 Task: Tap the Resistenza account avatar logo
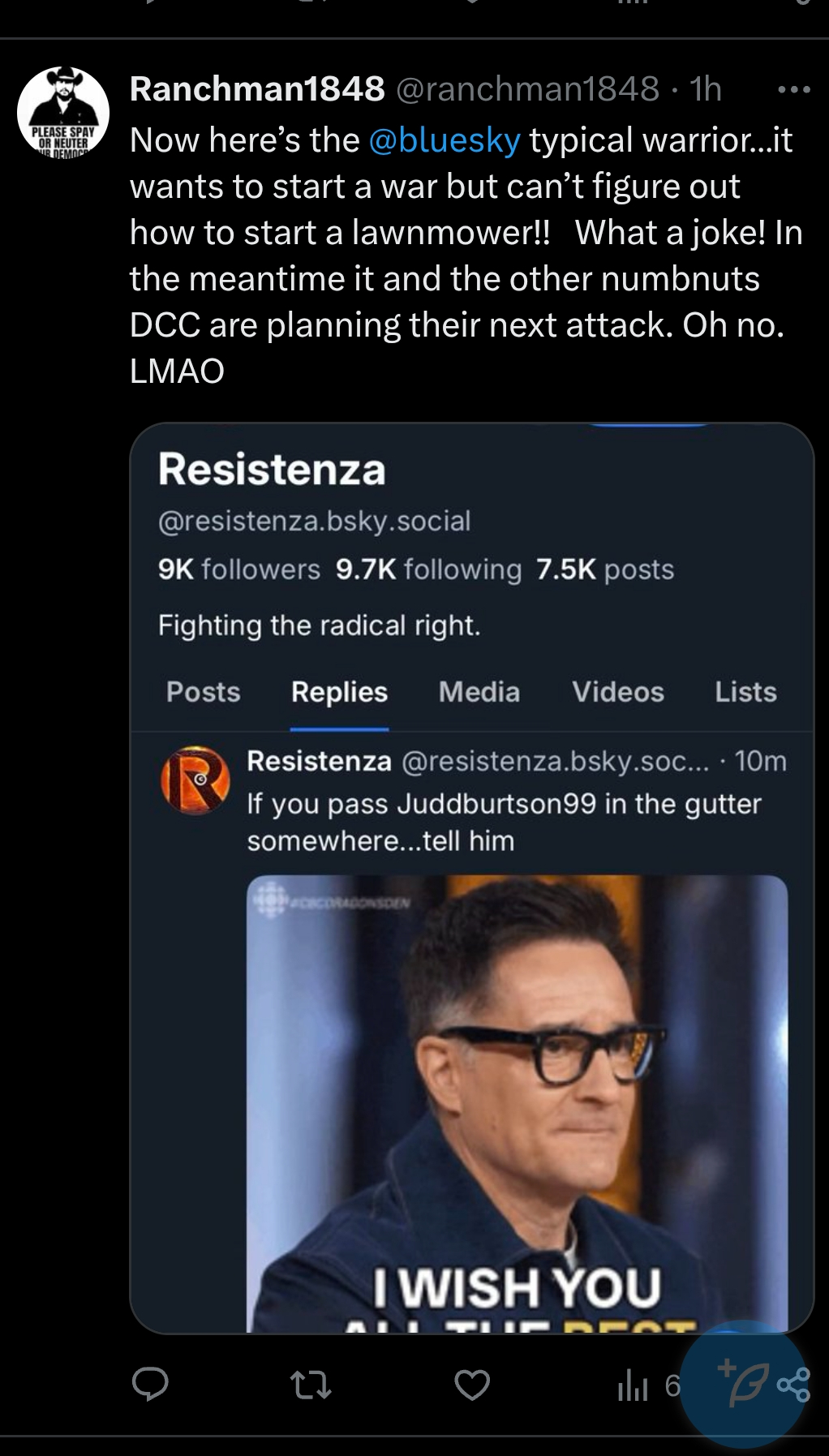point(195,780)
